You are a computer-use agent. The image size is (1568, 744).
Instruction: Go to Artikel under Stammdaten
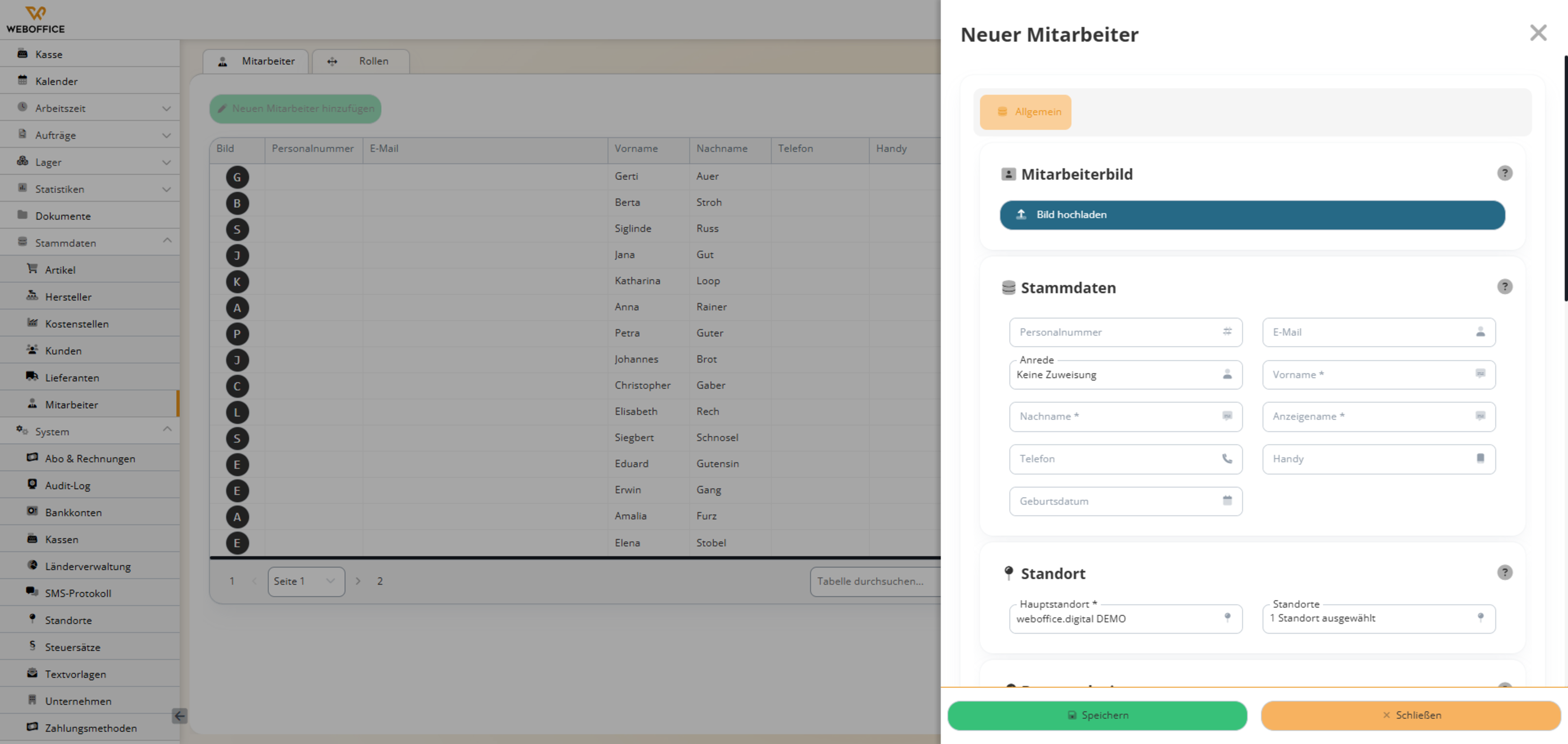(90, 270)
